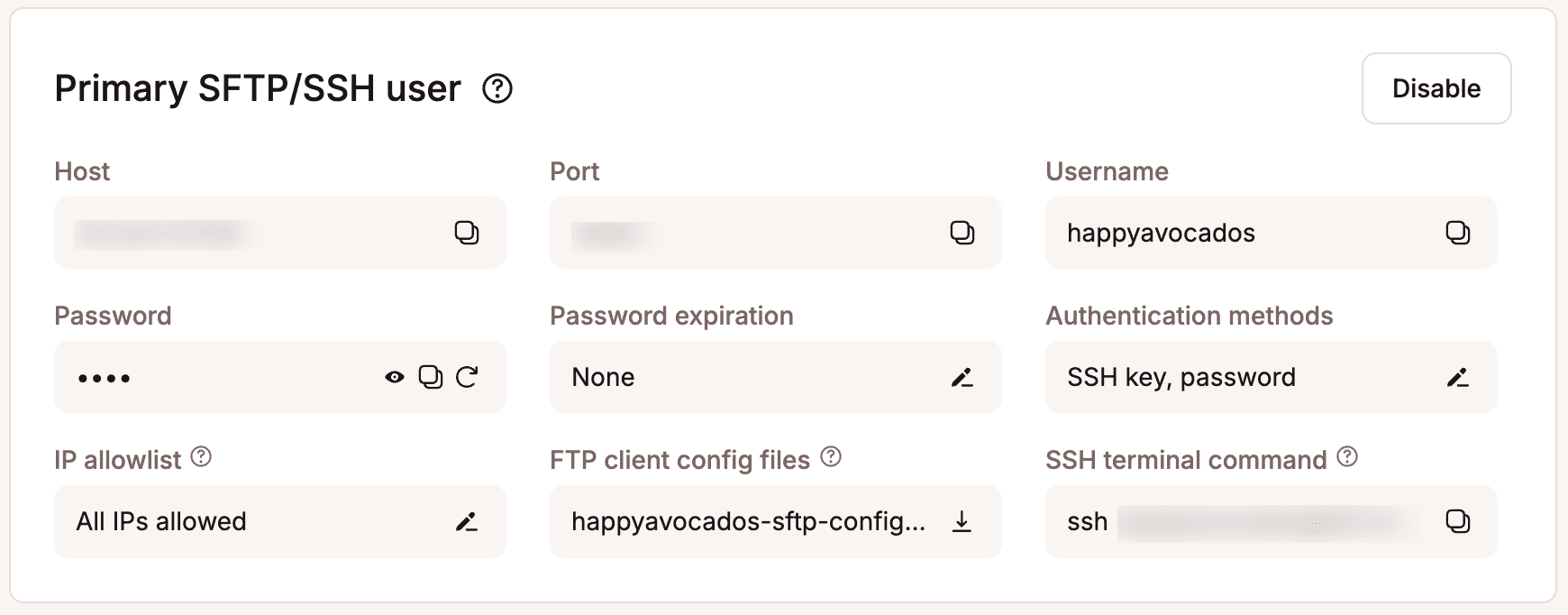Click the Host input field
1568x615 pixels.
pos(225,233)
